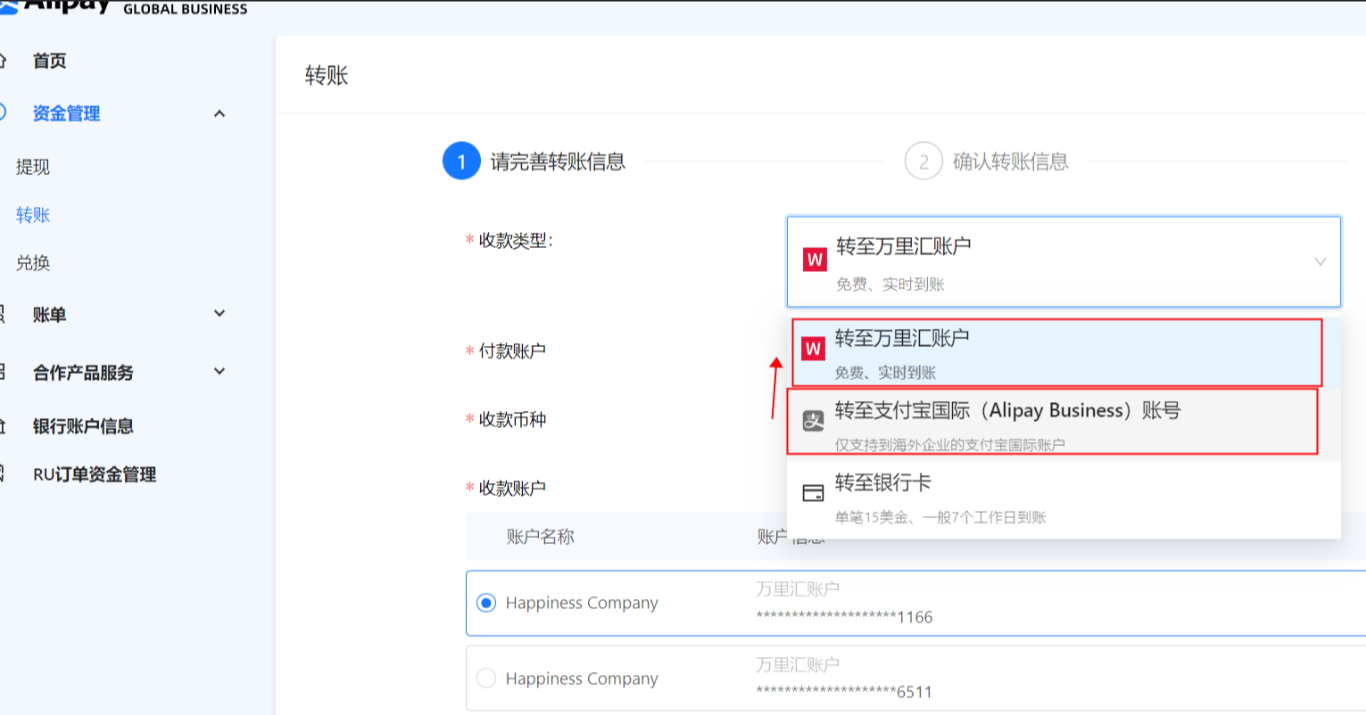Collapse the 资金管理 menu chevron
This screenshot has height=715, width=1366.
220,114
